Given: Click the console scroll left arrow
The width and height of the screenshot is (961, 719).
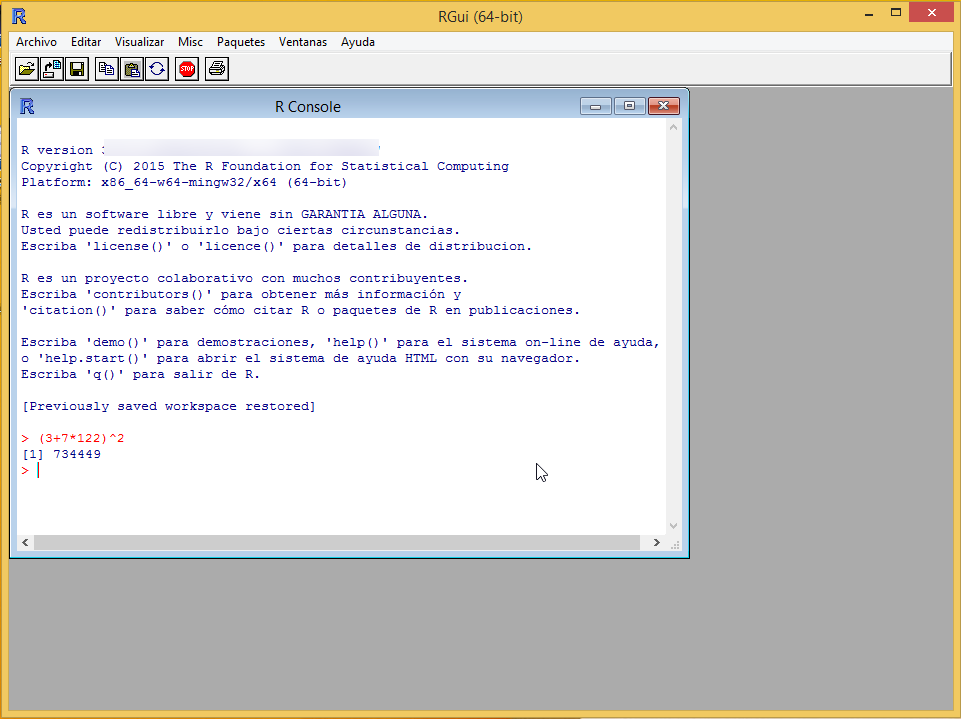Looking at the screenshot, I should click(25, 542).
